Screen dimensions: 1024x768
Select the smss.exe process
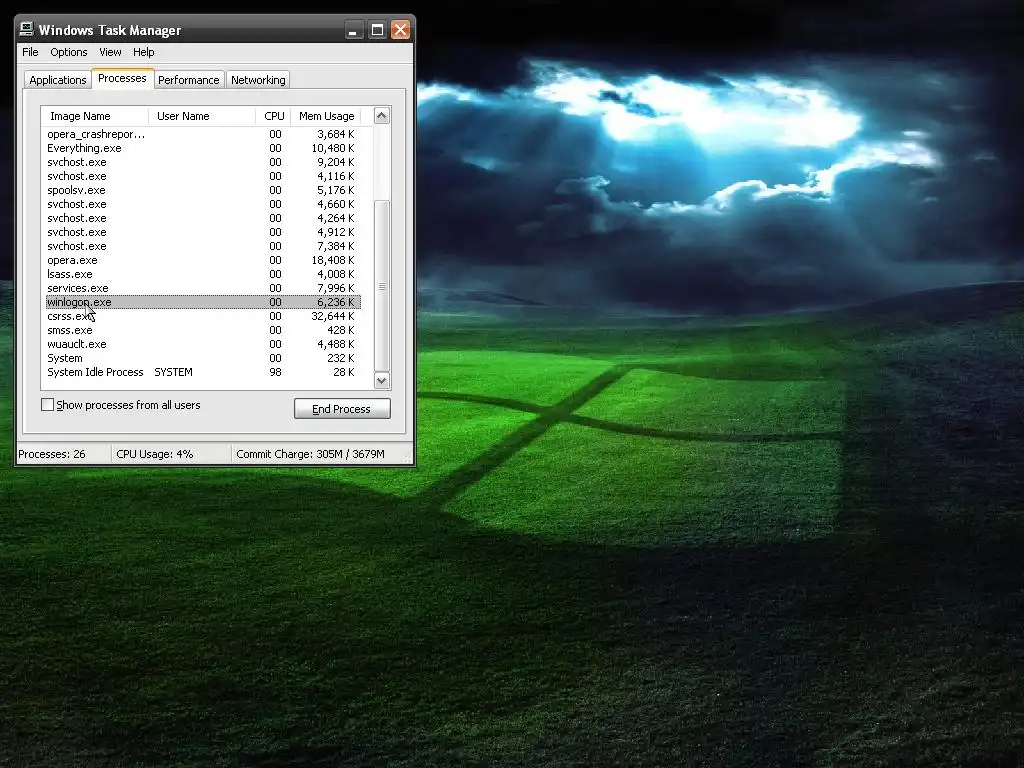pyautogui.click(x=203, y=330)
